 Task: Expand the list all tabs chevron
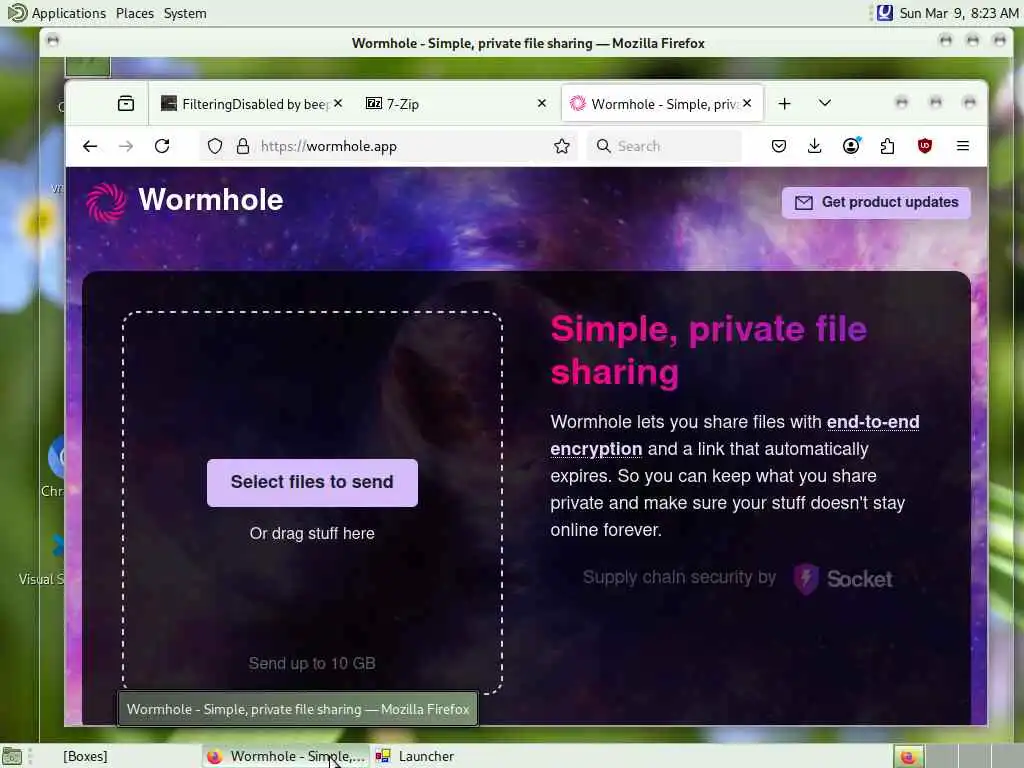825,103
